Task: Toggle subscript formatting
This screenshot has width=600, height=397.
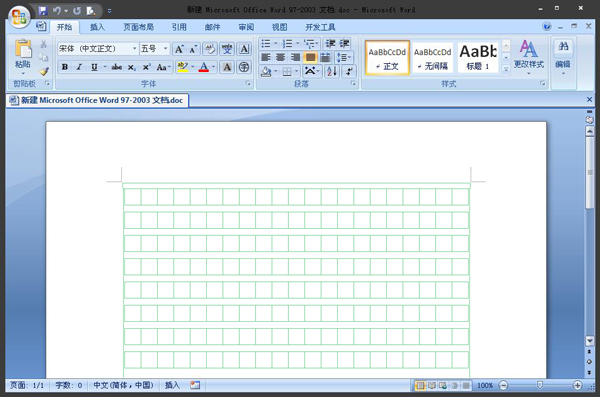Action: (x=132, y=67)
